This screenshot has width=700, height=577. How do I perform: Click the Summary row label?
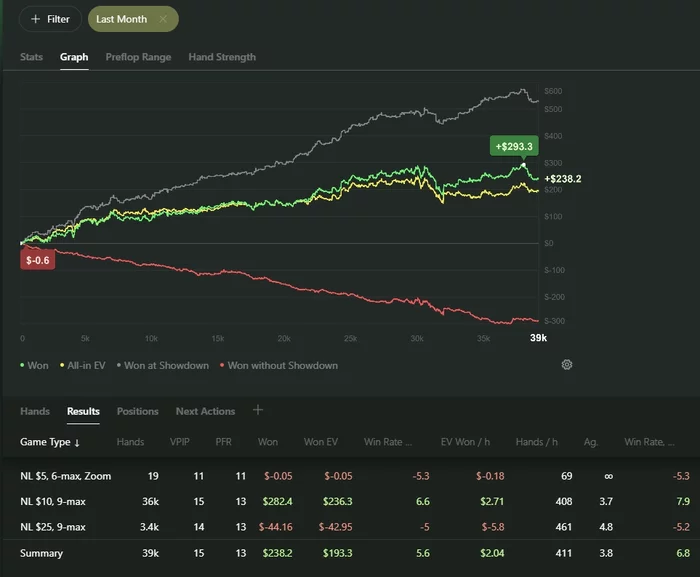point(42,553)
